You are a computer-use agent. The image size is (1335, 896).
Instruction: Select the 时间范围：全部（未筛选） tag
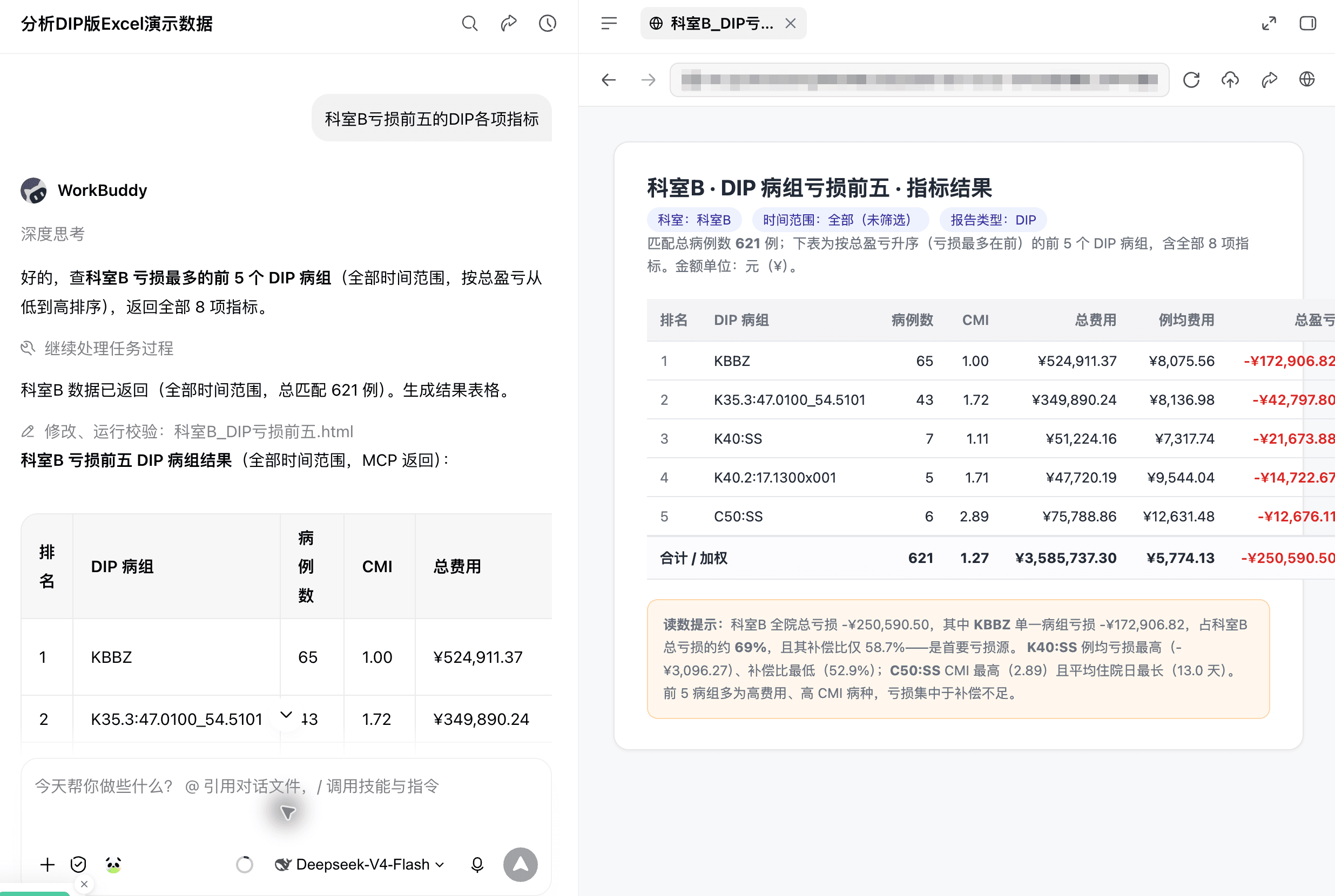click(x=840, y=220)
